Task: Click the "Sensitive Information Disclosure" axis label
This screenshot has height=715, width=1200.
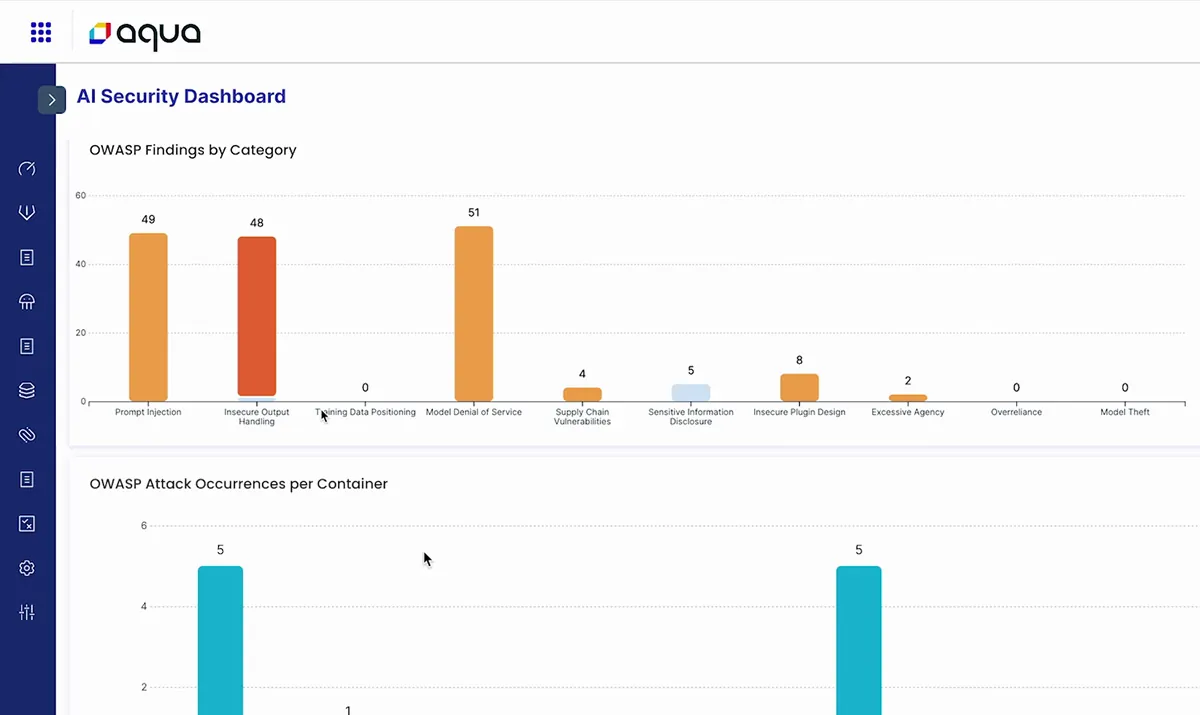Action: click(691, 417)
